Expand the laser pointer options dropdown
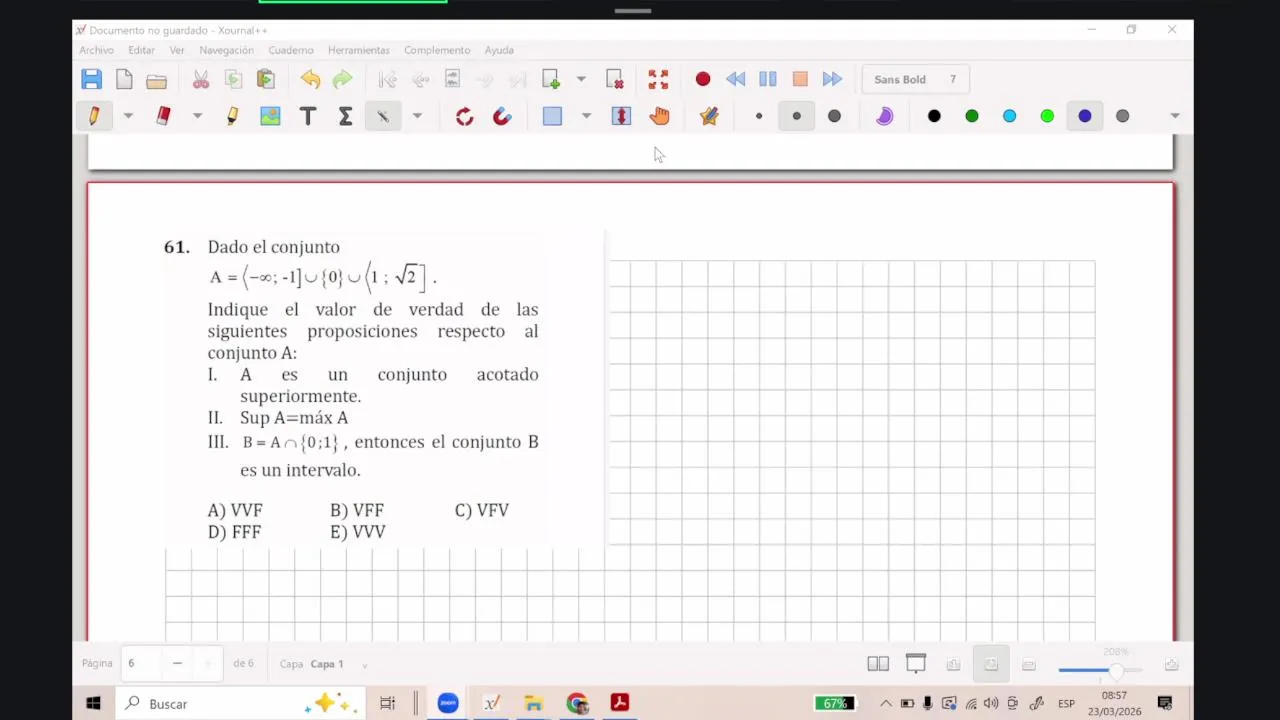Screen dimensions: 1280x720 (x=417, y=116)
